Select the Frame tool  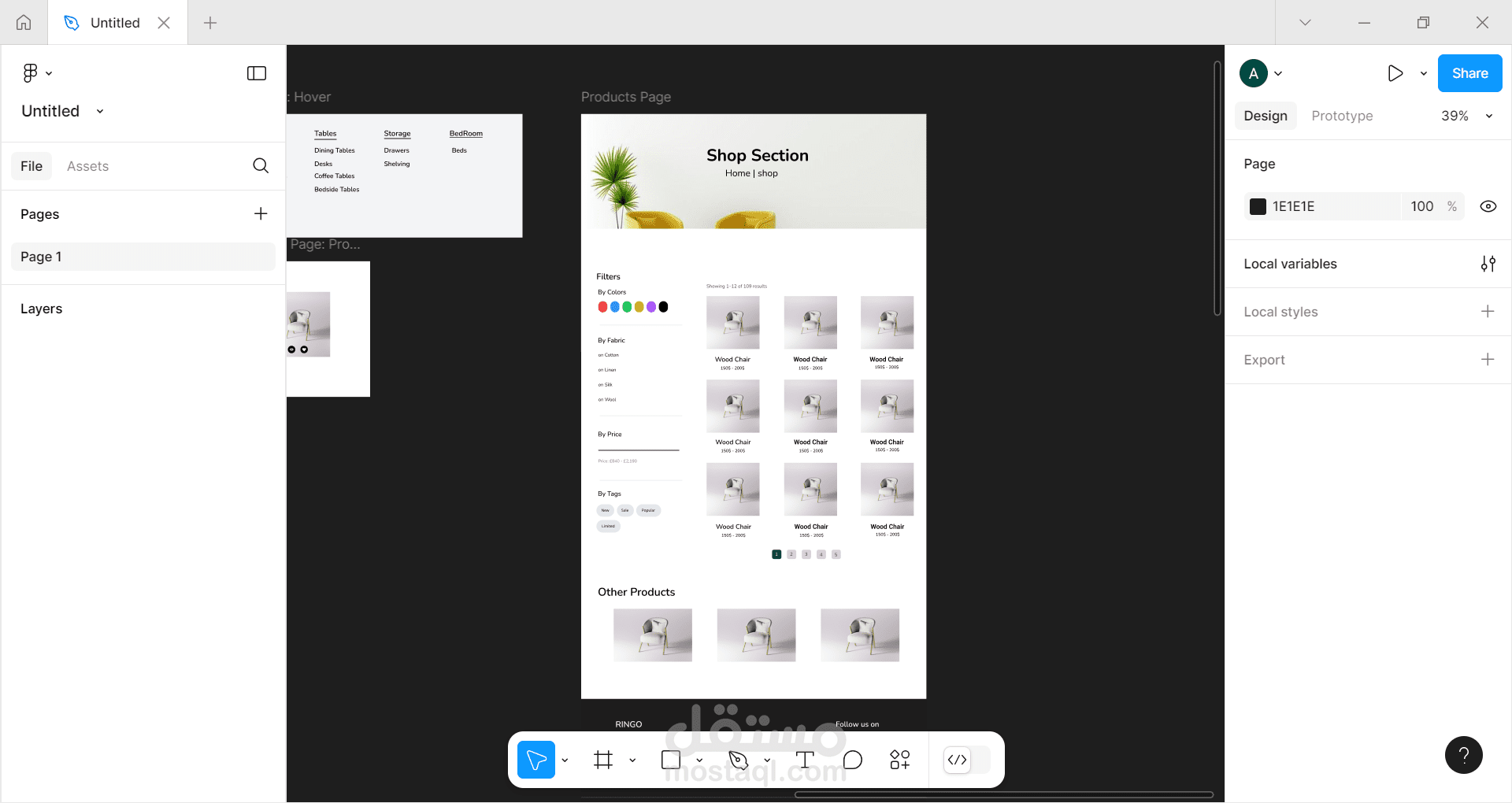point(603,760)
